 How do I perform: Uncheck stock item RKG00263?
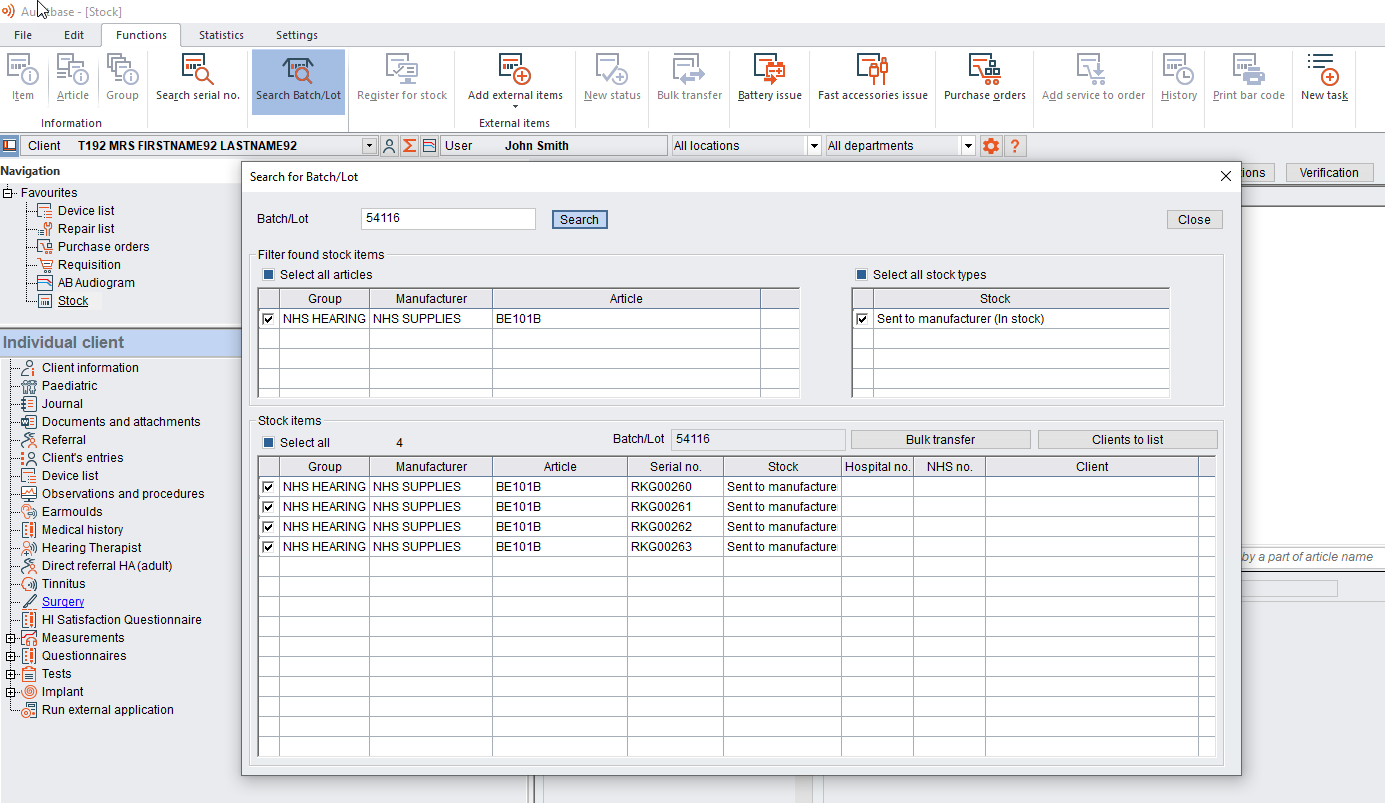[x=267, y=547]
